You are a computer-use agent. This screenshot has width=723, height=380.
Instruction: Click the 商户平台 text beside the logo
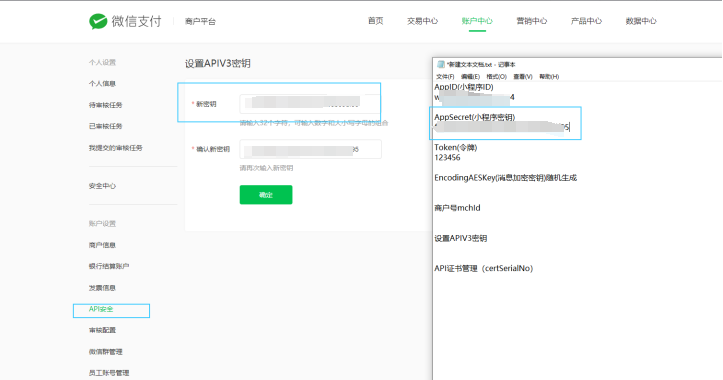point(200,21)
